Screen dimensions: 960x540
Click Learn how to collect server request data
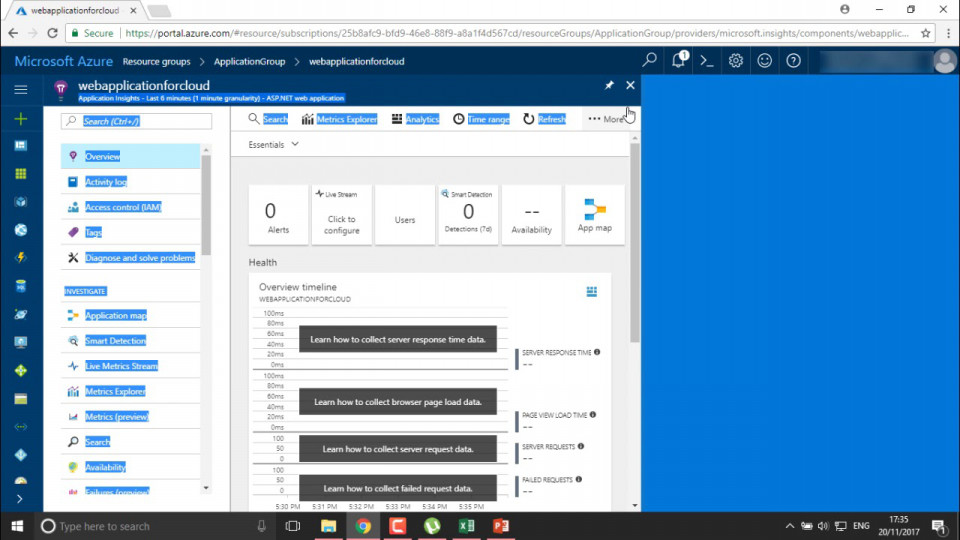(x=398, y=449)
